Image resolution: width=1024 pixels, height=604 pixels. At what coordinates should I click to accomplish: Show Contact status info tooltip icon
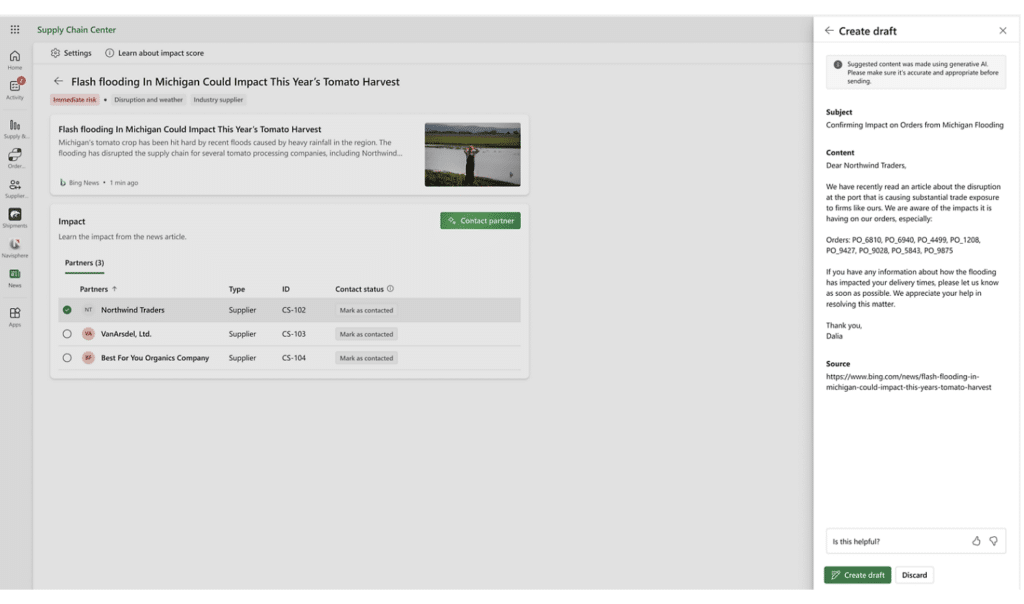click(x=390, y=289)
